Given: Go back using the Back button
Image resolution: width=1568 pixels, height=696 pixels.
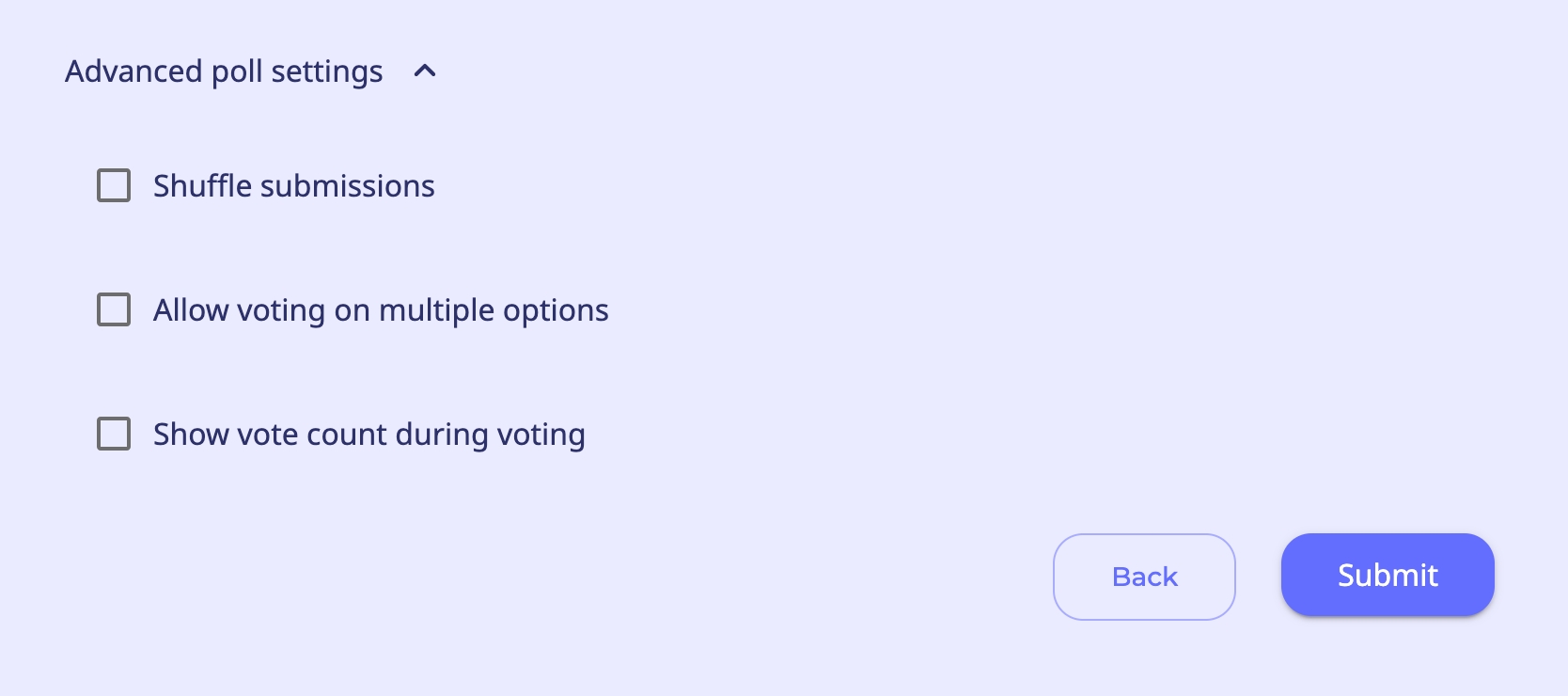Looking at the screenshot, I should [1144, 577].
